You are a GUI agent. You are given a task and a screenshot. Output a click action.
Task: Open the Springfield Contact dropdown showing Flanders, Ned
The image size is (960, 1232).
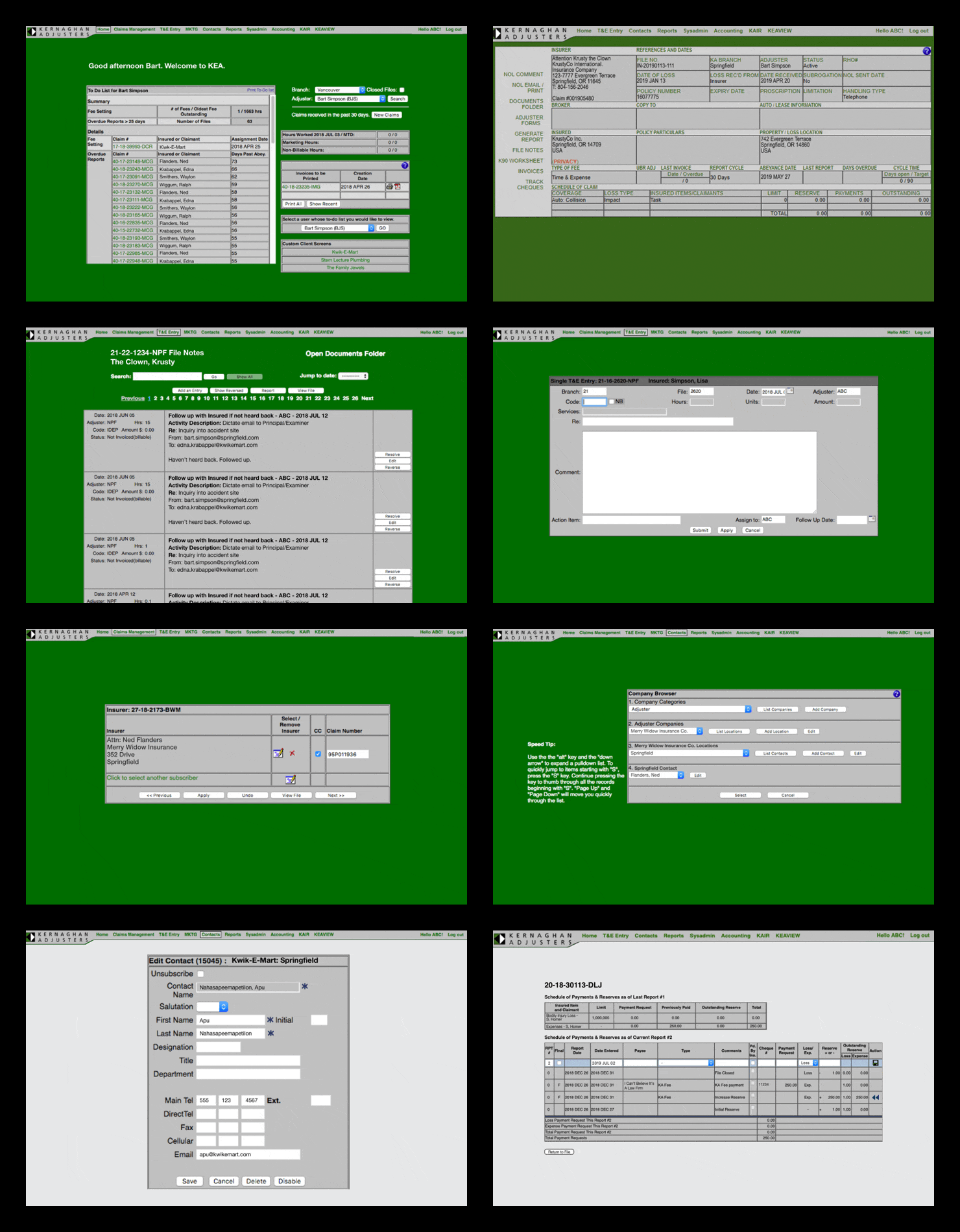(656, 775)
